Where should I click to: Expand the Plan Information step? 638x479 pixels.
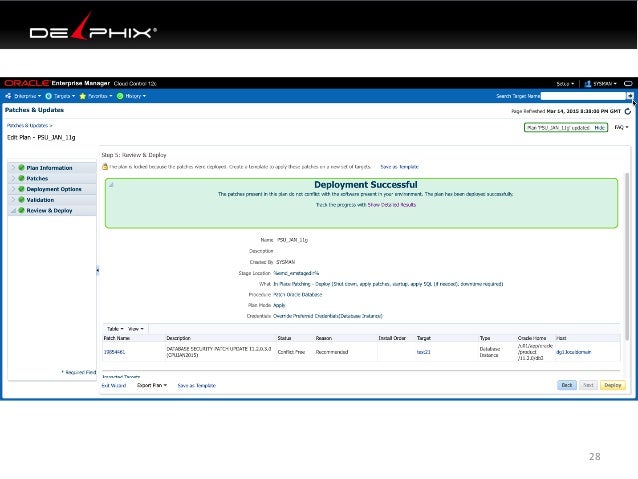tap(13, 168)
